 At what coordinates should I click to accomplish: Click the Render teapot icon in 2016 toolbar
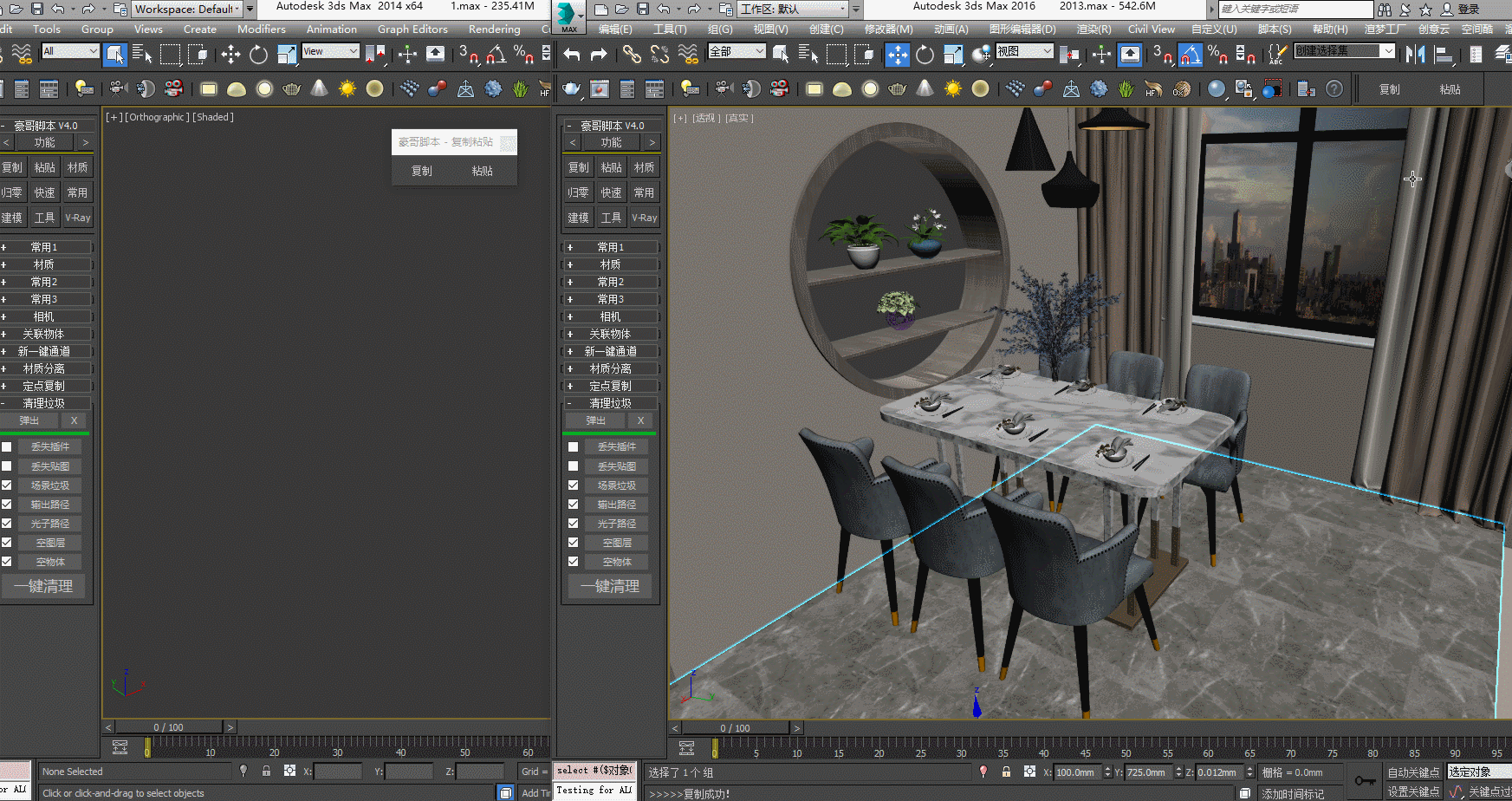571,88
